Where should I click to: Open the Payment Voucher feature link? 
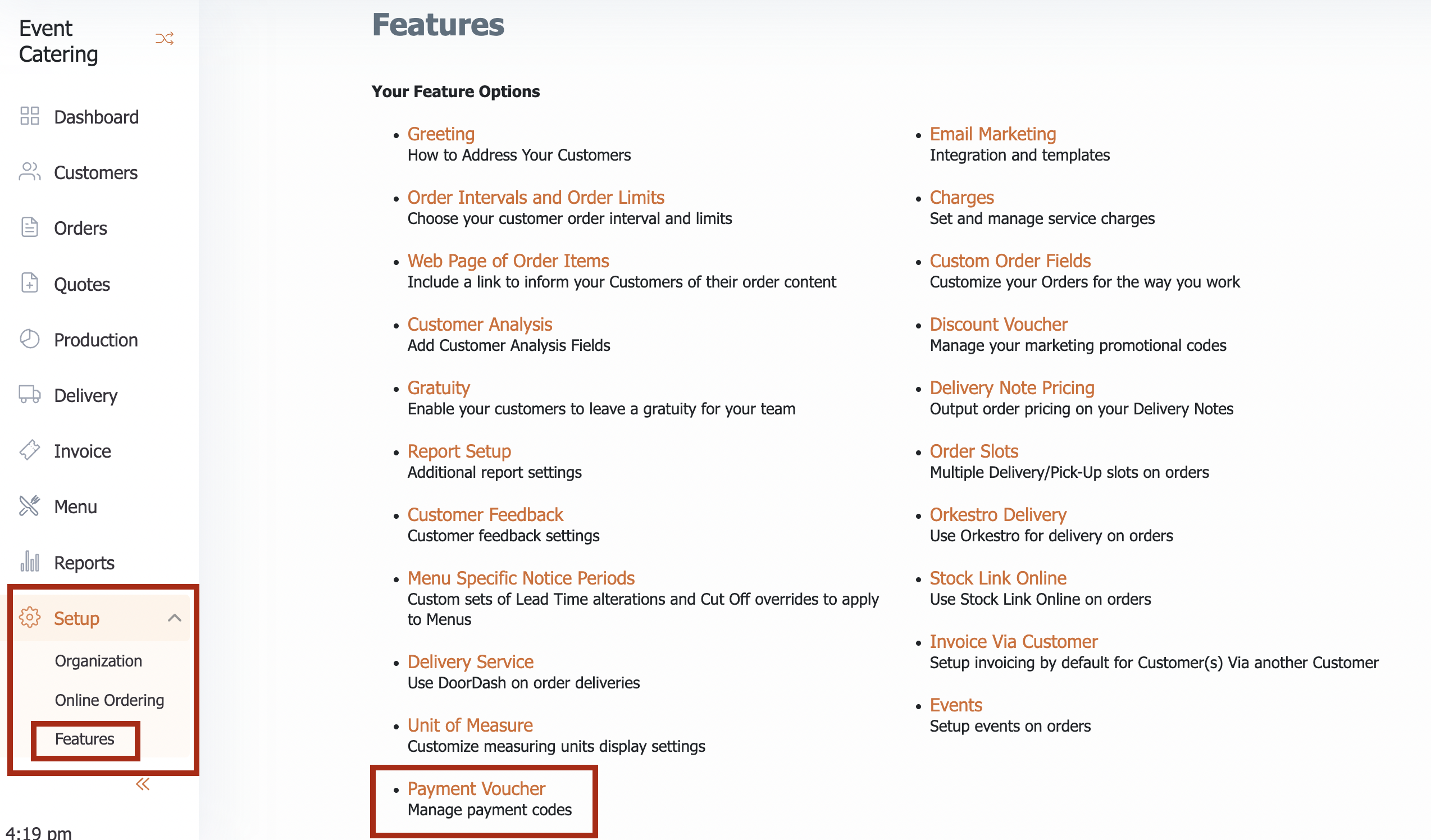click(476, 789)
